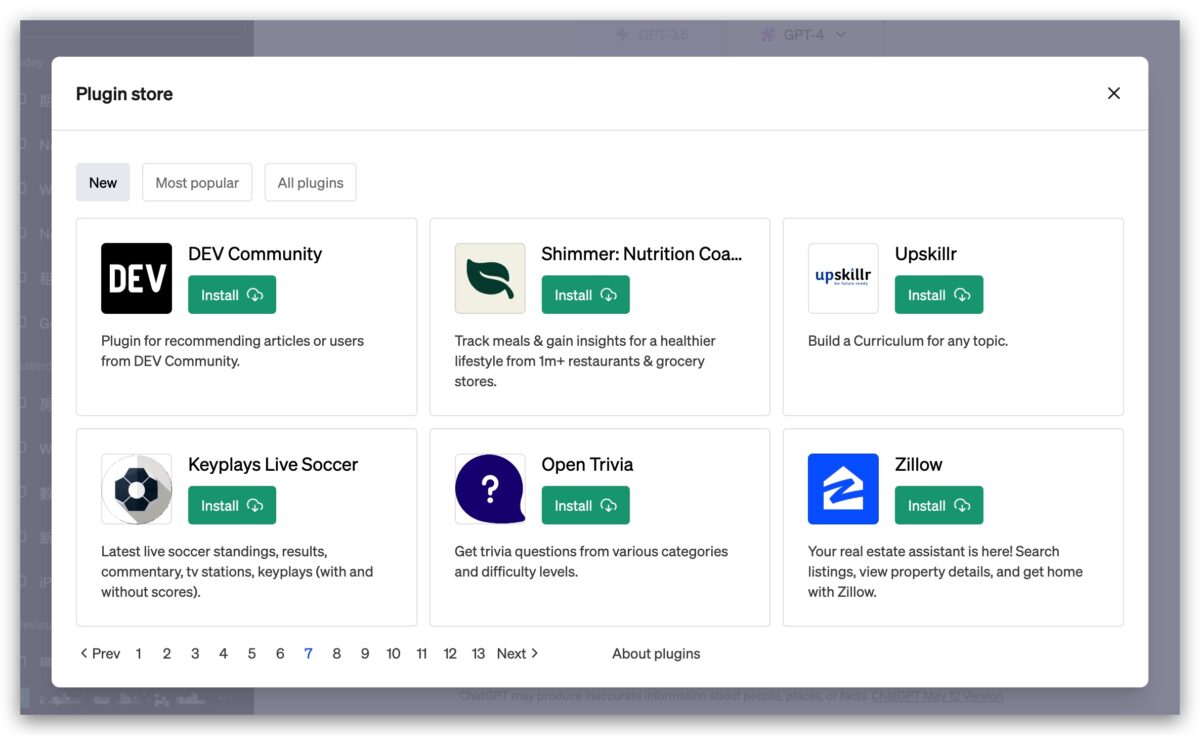Image resolution: width=1200 pixels, height=735 pixels.
Task: Click current page number 7
Action: point(308,653)
